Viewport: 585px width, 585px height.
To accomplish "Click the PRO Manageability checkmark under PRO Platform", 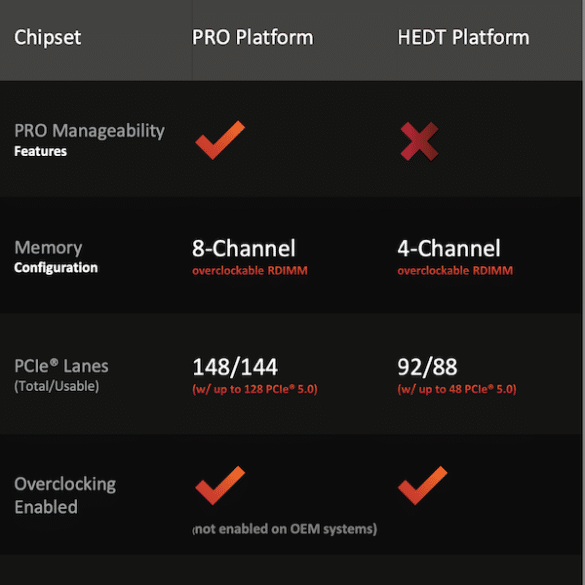I will [220, 140].
